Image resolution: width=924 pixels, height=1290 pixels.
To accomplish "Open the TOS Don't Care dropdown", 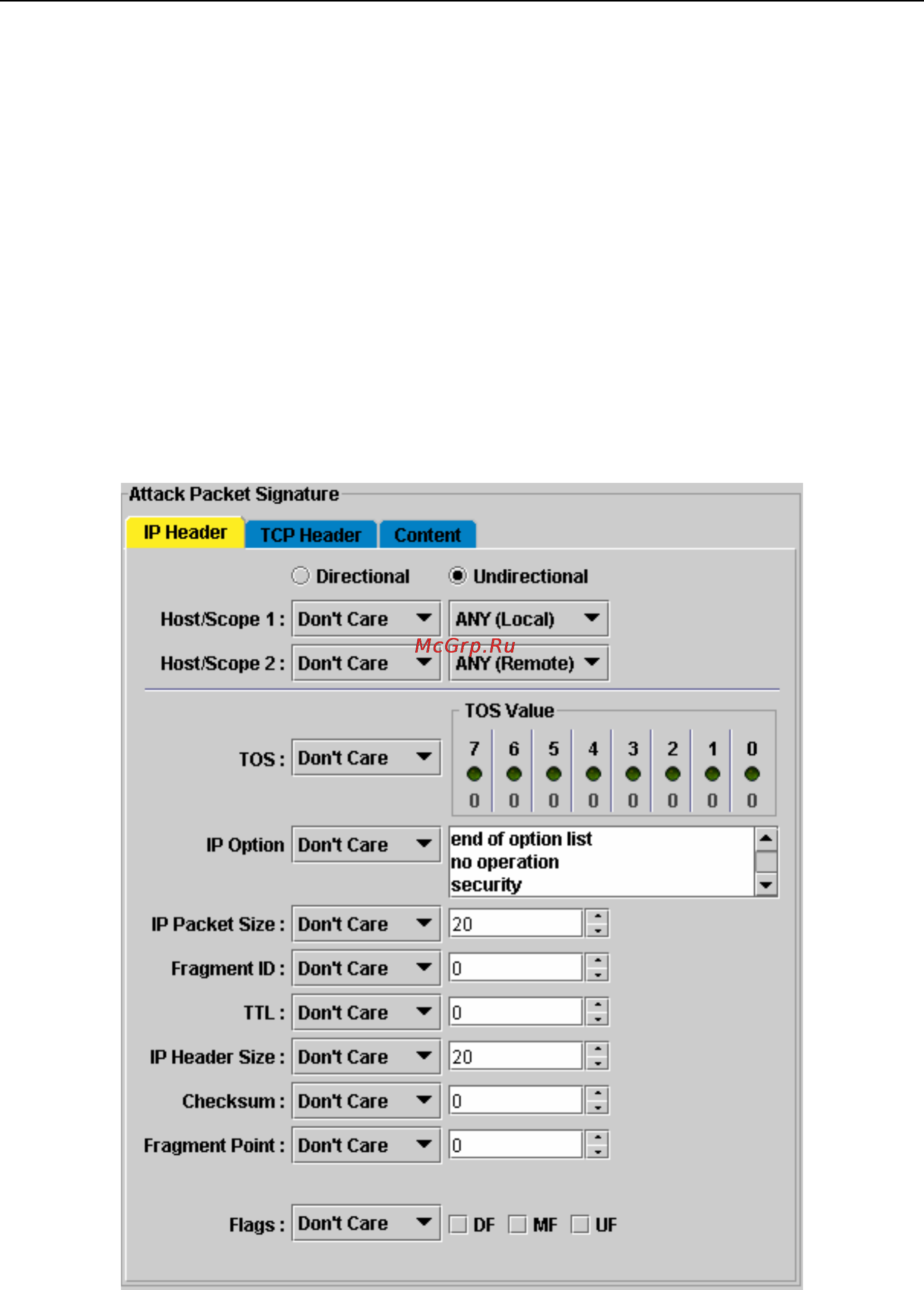I will [366, 758].
